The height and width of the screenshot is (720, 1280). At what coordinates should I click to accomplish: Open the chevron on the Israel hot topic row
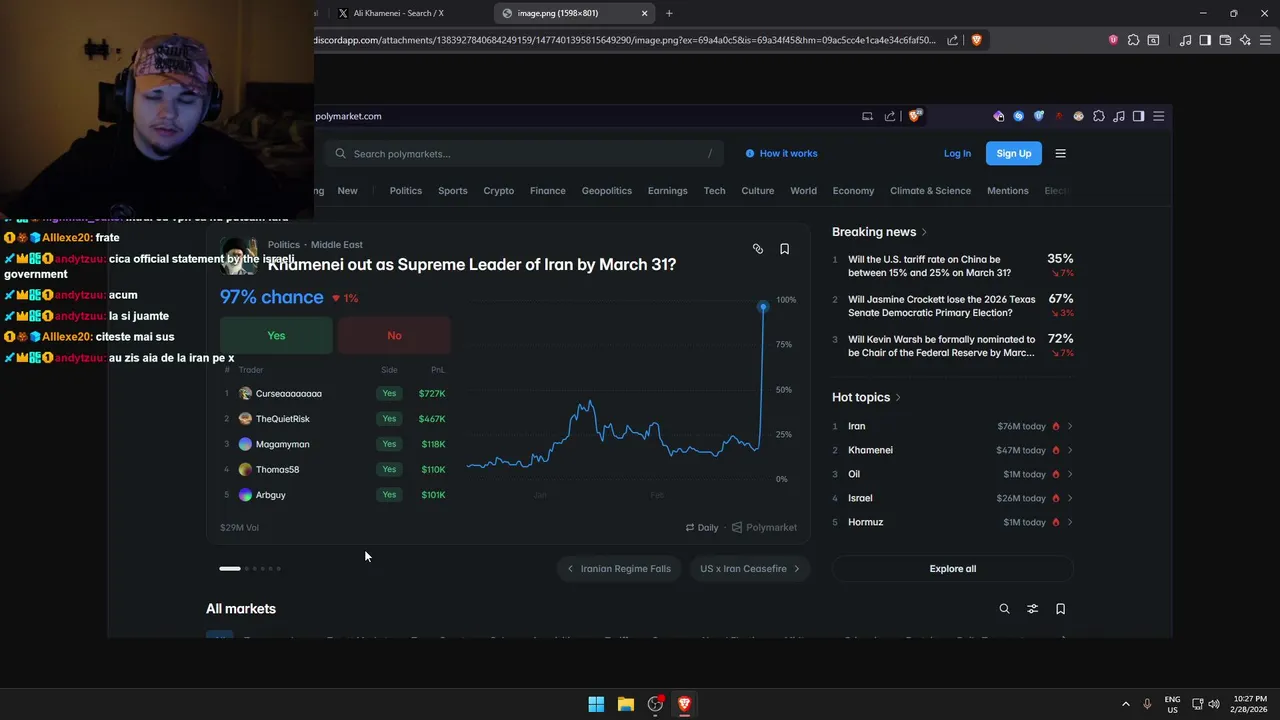[1070, 498]
